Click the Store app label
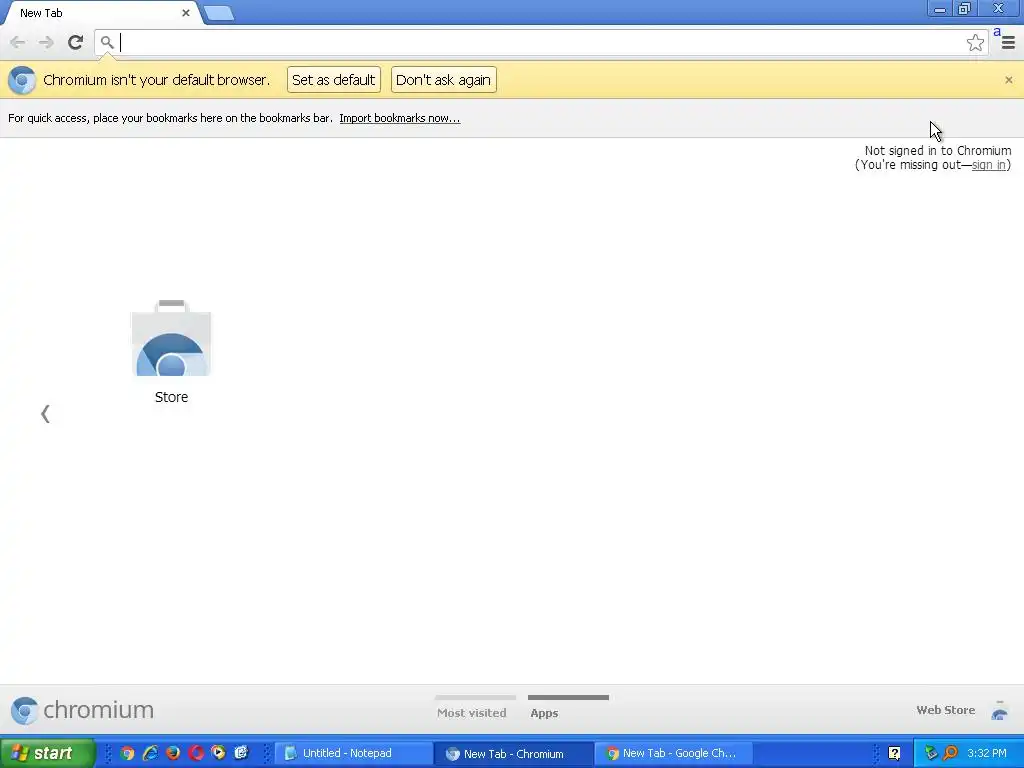Viewport: 1024px width, 768px height. tap(171, 397)
